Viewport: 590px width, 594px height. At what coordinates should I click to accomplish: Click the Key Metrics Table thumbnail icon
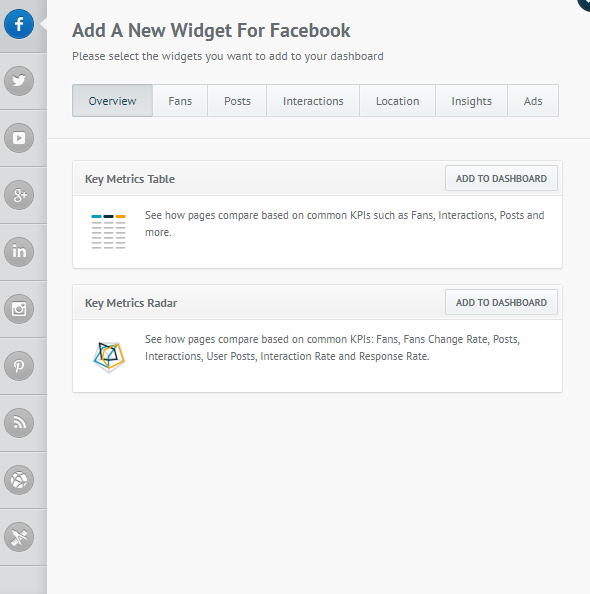(108, 231)
